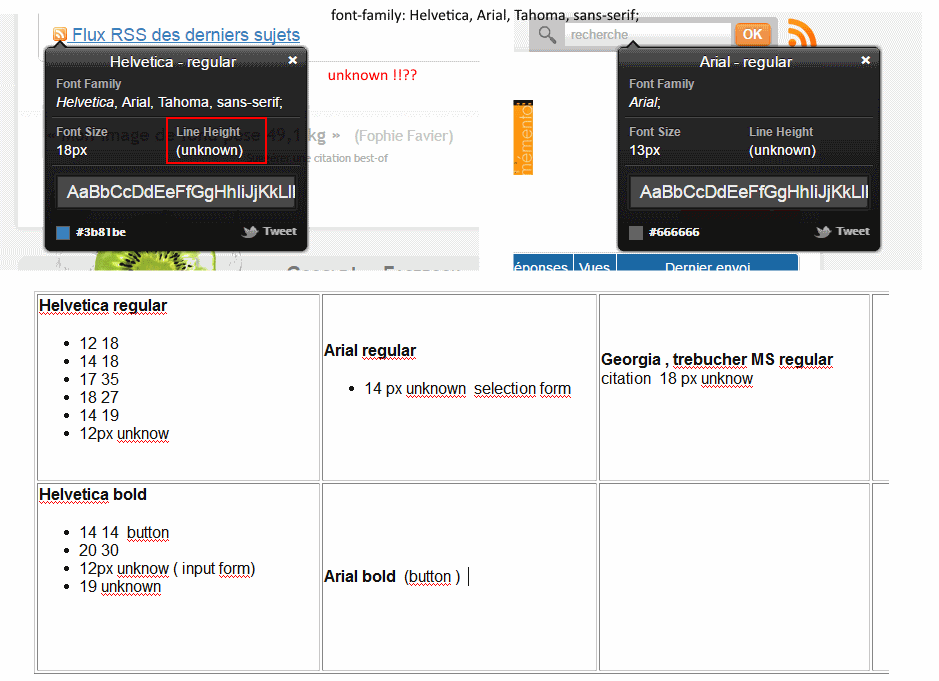Click 'Georgia , trebucher MS regular' heading

click(717, 359)
